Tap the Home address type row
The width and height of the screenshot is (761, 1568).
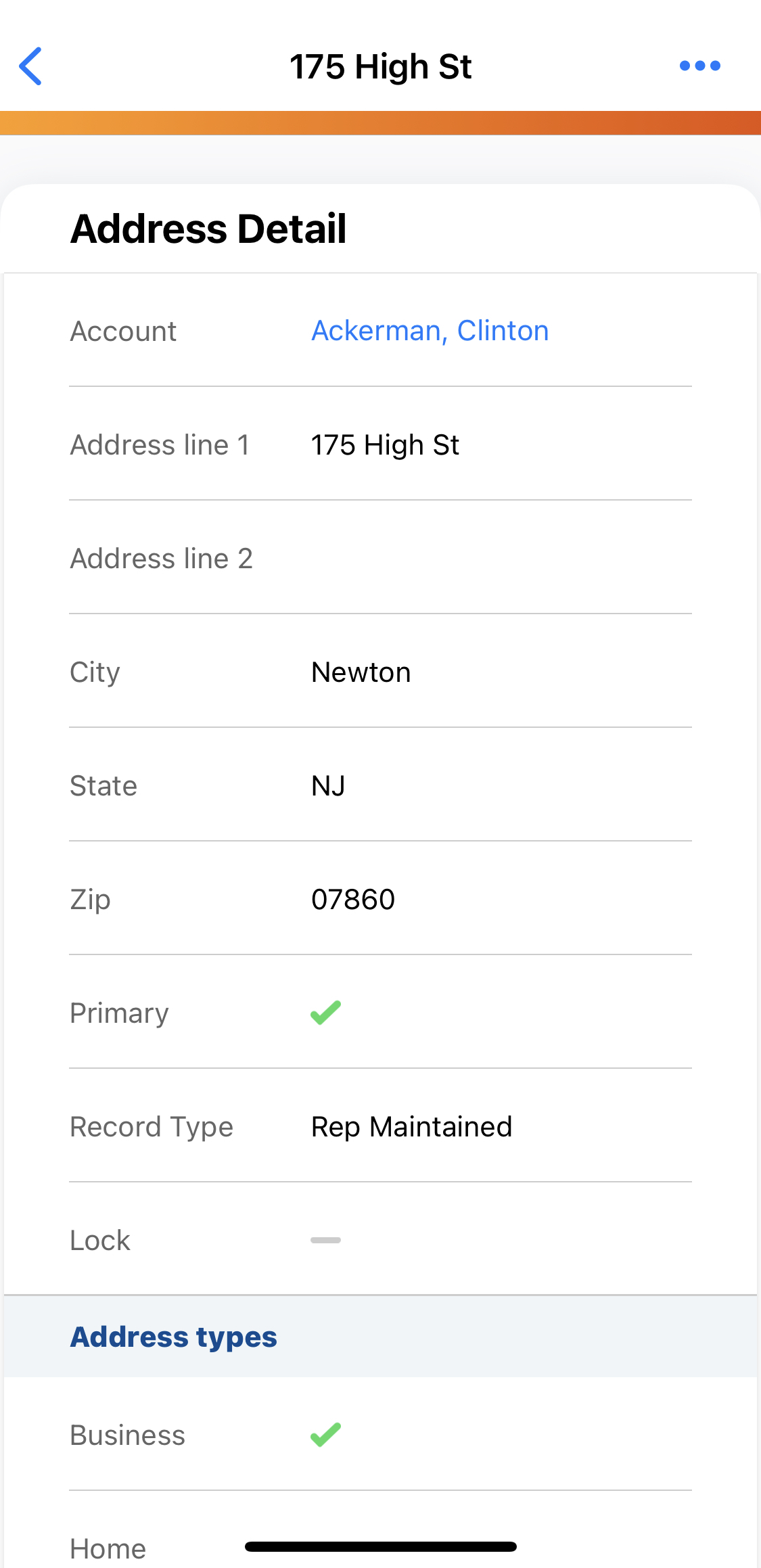(108, 1549)
